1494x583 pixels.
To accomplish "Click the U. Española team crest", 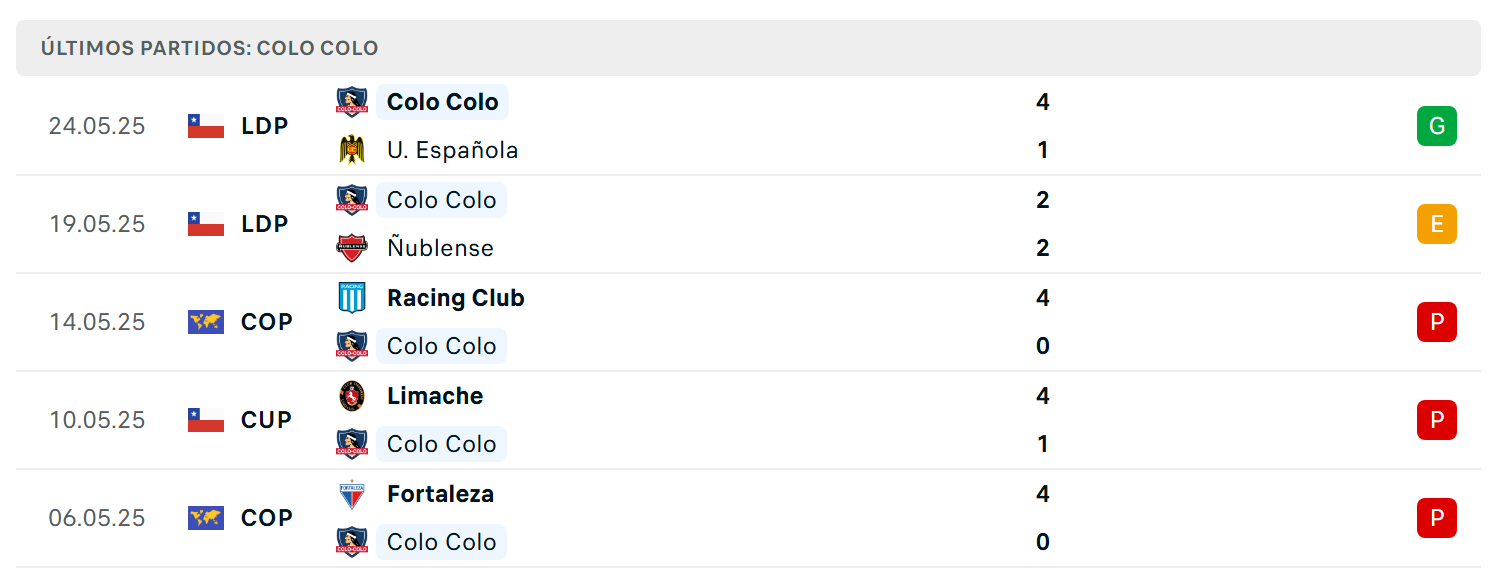I will pos(351,150).
